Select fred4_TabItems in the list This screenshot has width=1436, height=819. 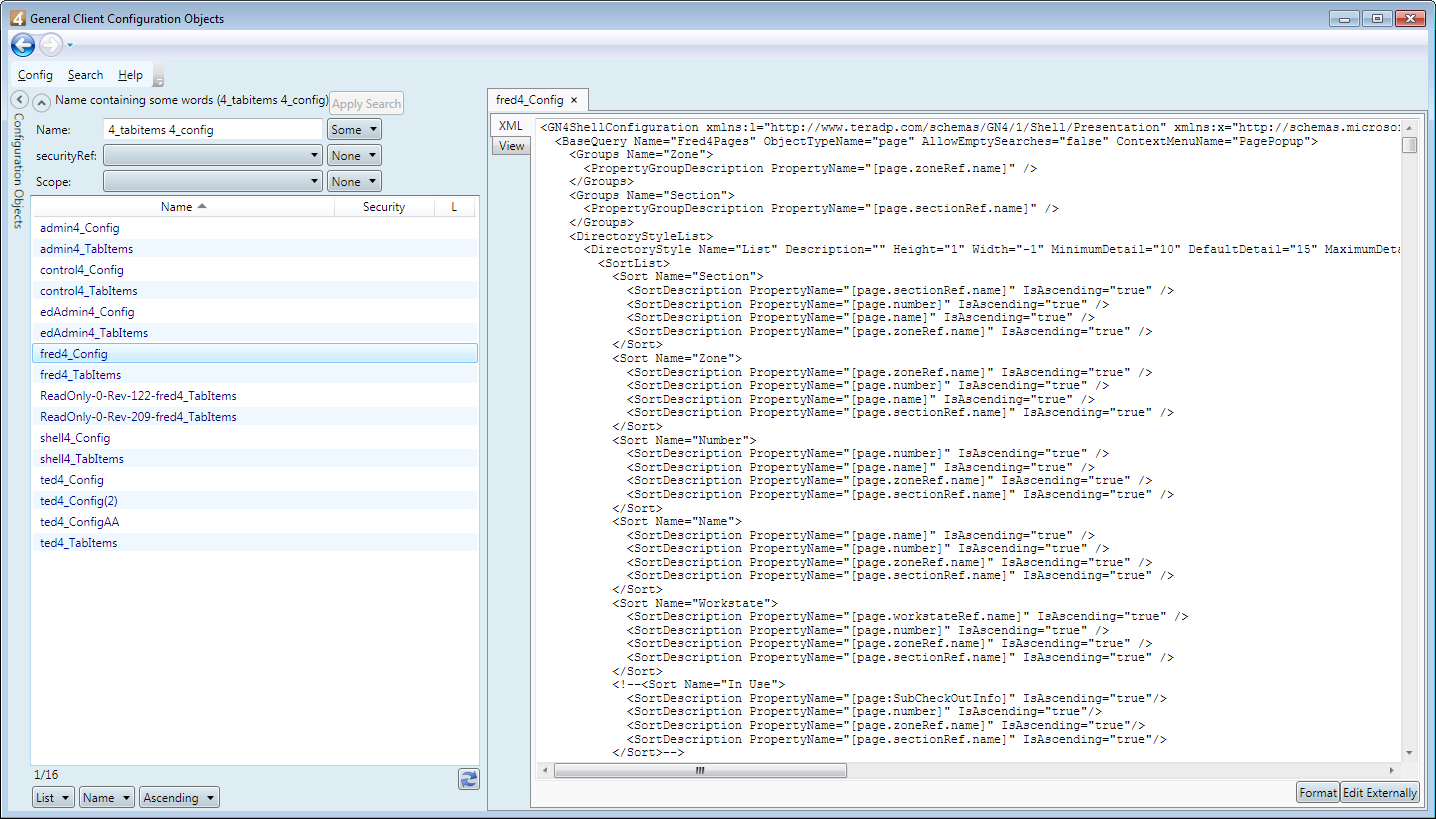[x=255, y=375]
